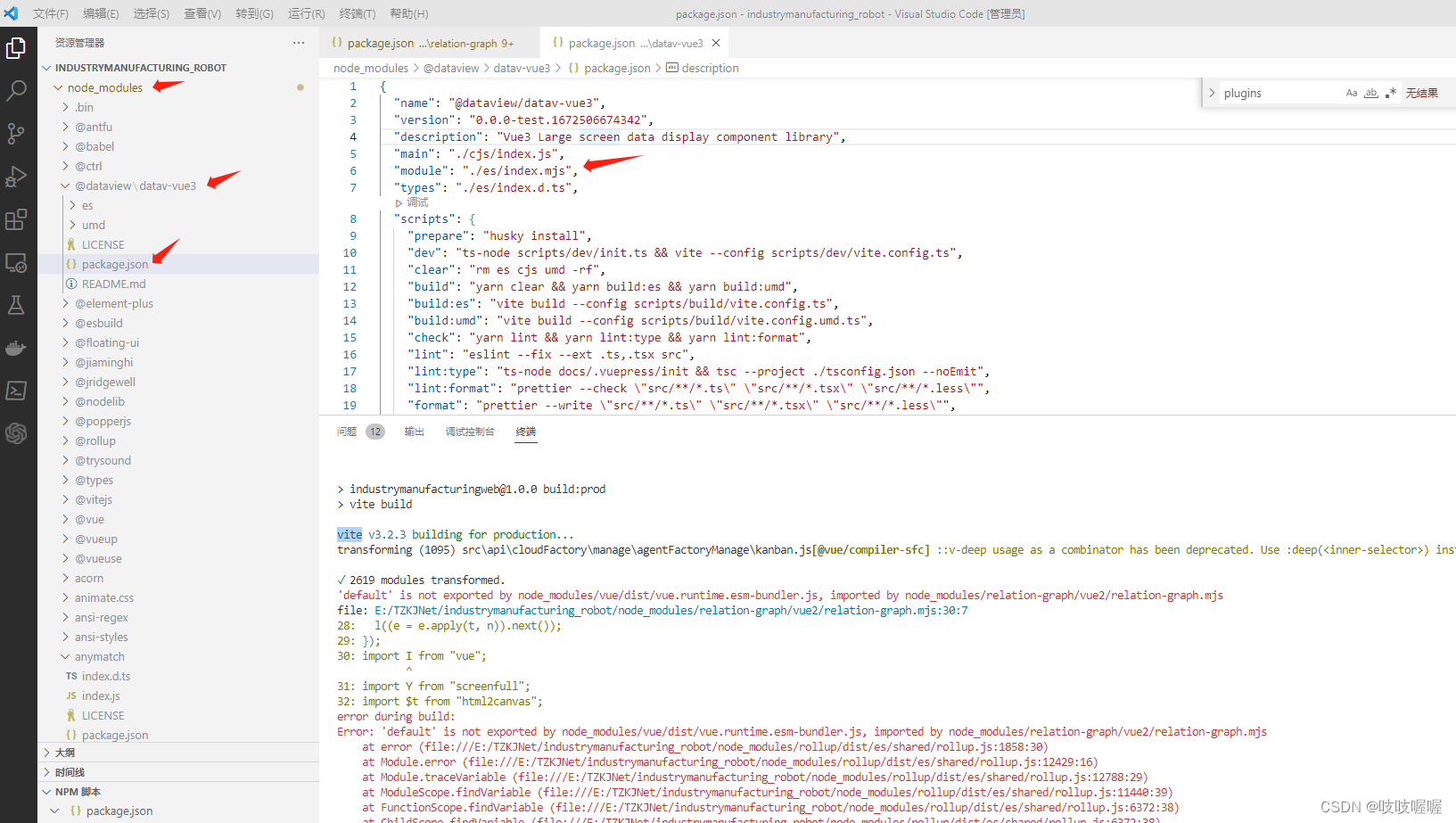
Task: Collapse the @dataview\datav-vue3 folder
Action: point(136,185)
